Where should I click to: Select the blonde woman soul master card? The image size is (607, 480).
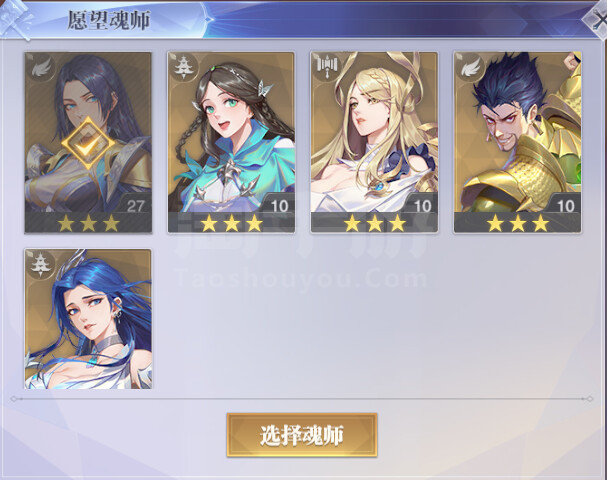tap(374, 142)
